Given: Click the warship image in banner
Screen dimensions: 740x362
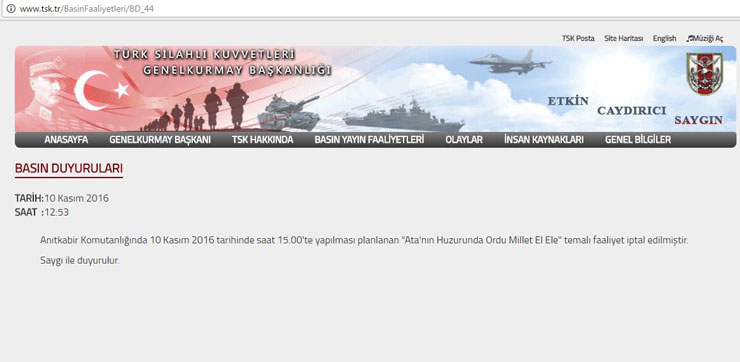Looking at the screenshot, I should 404,116.
